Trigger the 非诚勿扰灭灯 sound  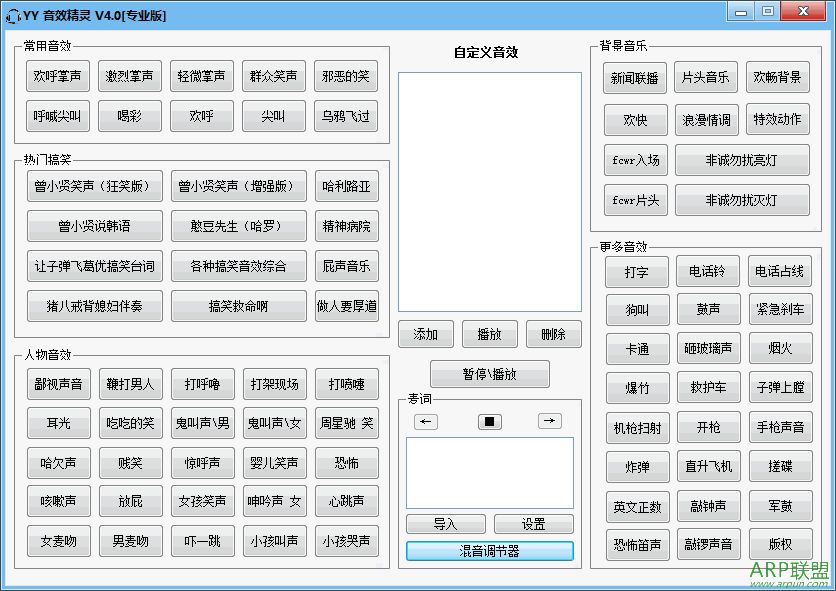point(742,200)
